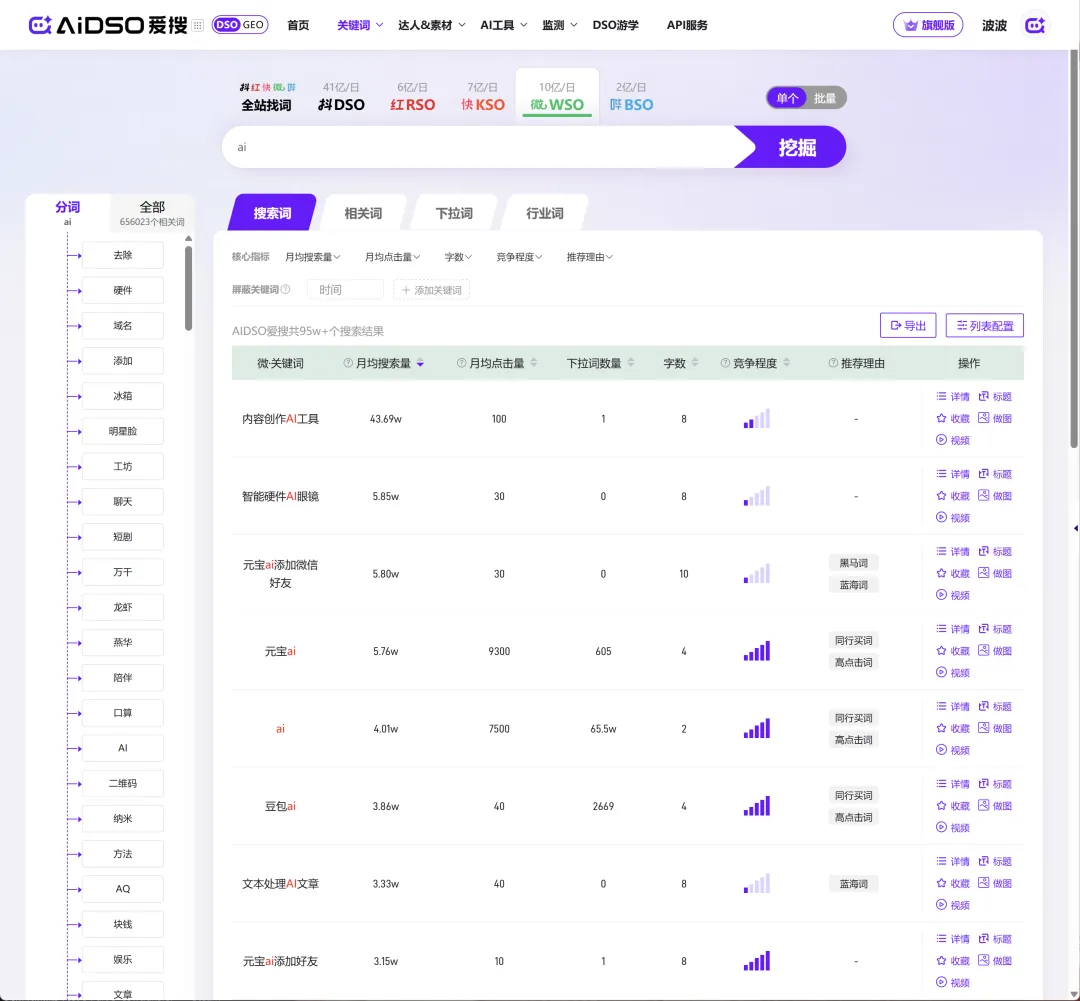
Task: Click 做图 icon for 元宝ai添加微信好友 row
Action: pyautogui.click(x=984, y=573)
